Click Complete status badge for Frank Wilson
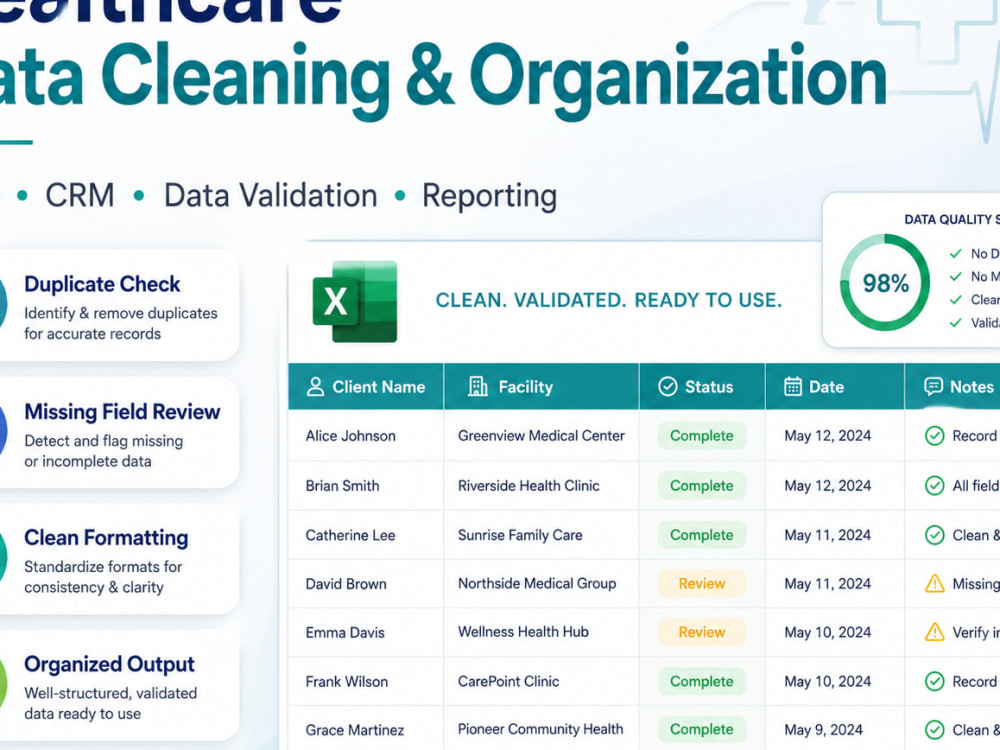 702,681
